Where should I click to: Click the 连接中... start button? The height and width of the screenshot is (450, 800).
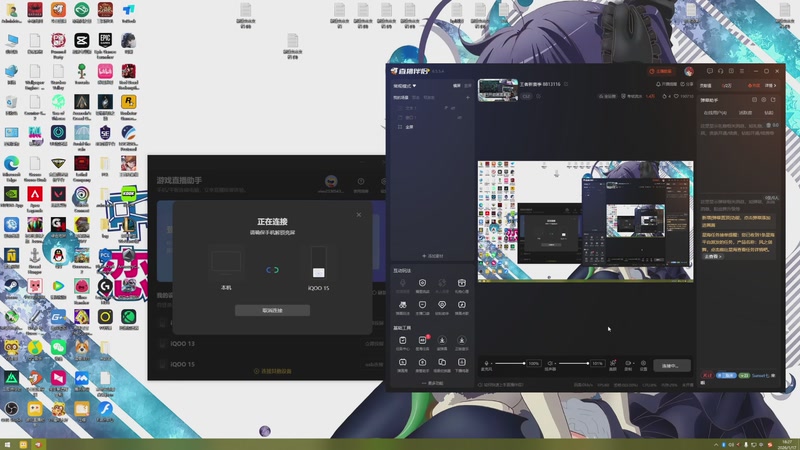click(x=671, y=365)
